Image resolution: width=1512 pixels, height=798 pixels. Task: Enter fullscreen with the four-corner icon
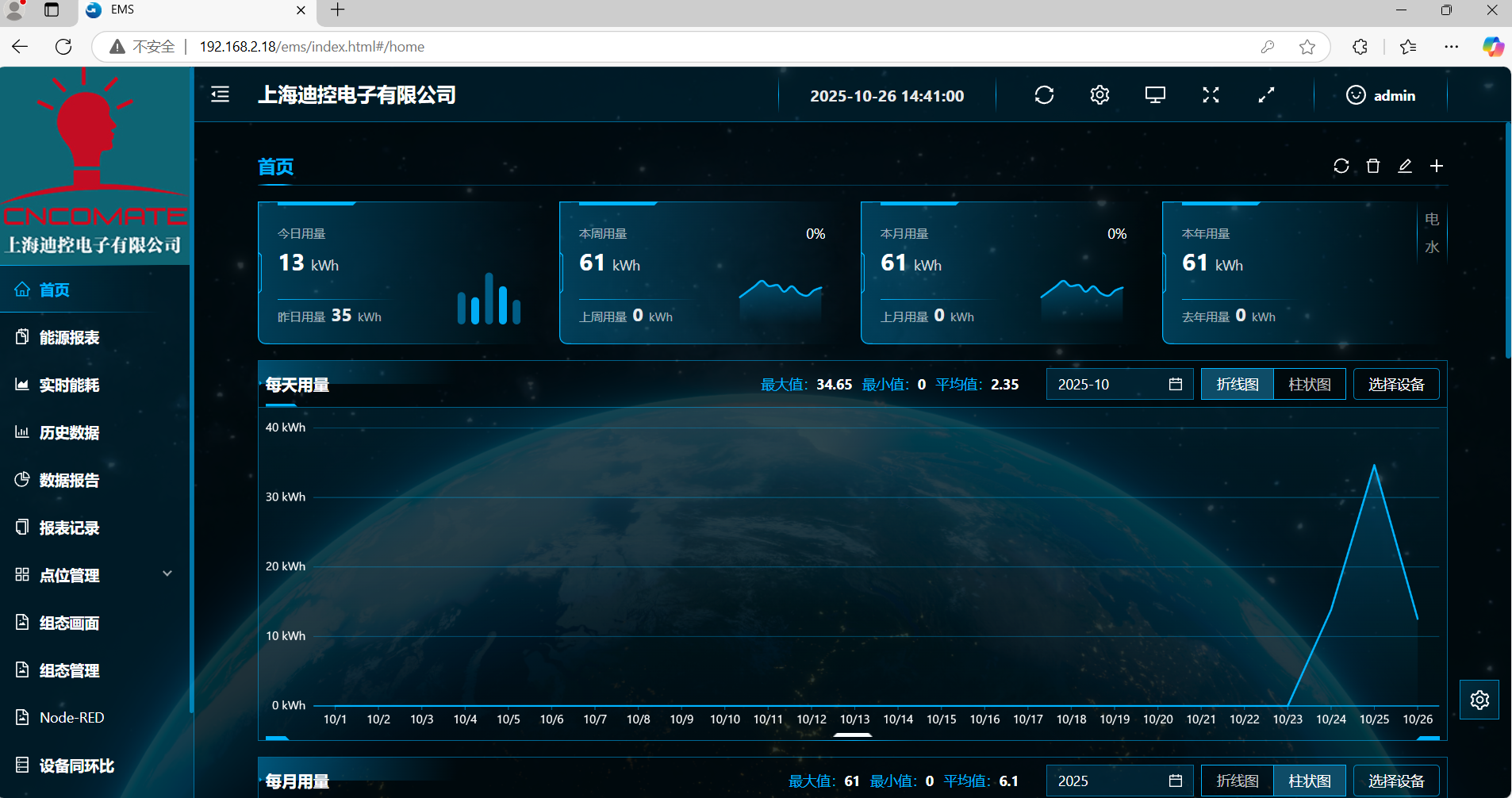point(1211,95)
